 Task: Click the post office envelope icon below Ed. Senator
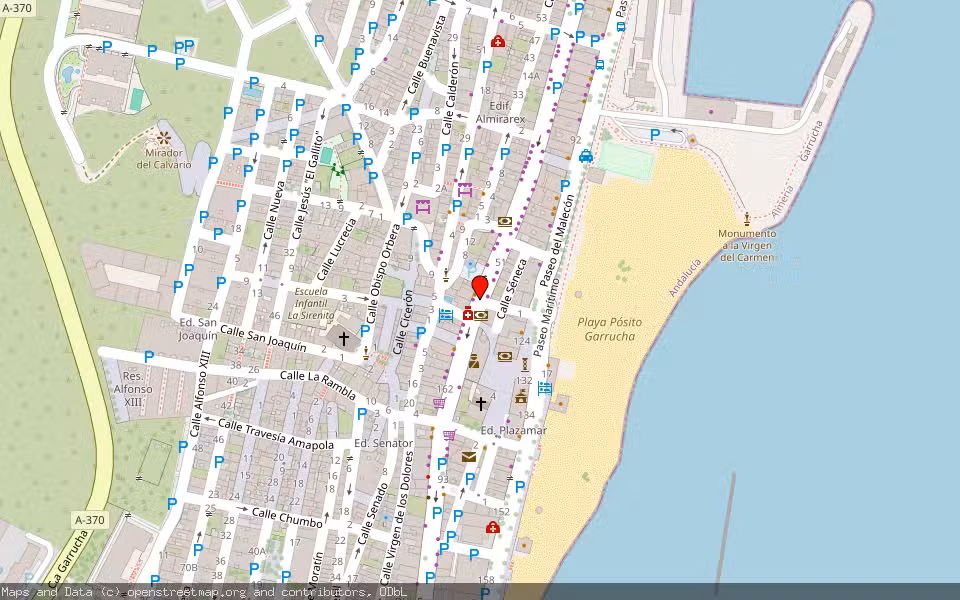469,456
